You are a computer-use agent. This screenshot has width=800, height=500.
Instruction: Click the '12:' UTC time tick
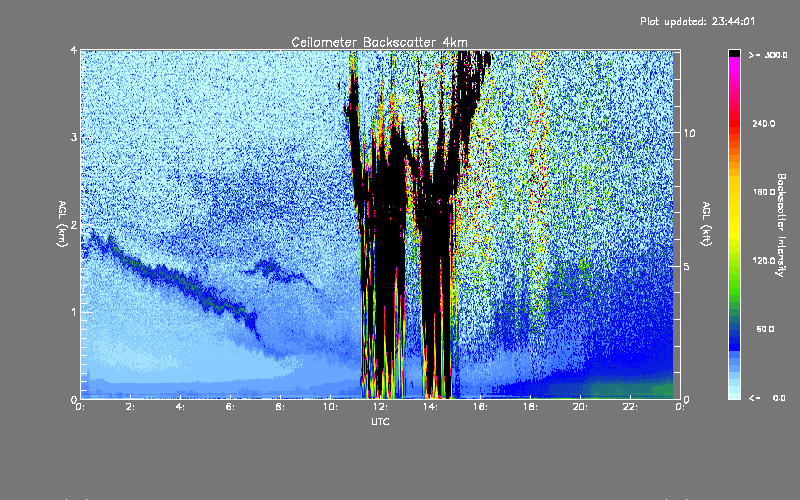click(x=380, y=407)
